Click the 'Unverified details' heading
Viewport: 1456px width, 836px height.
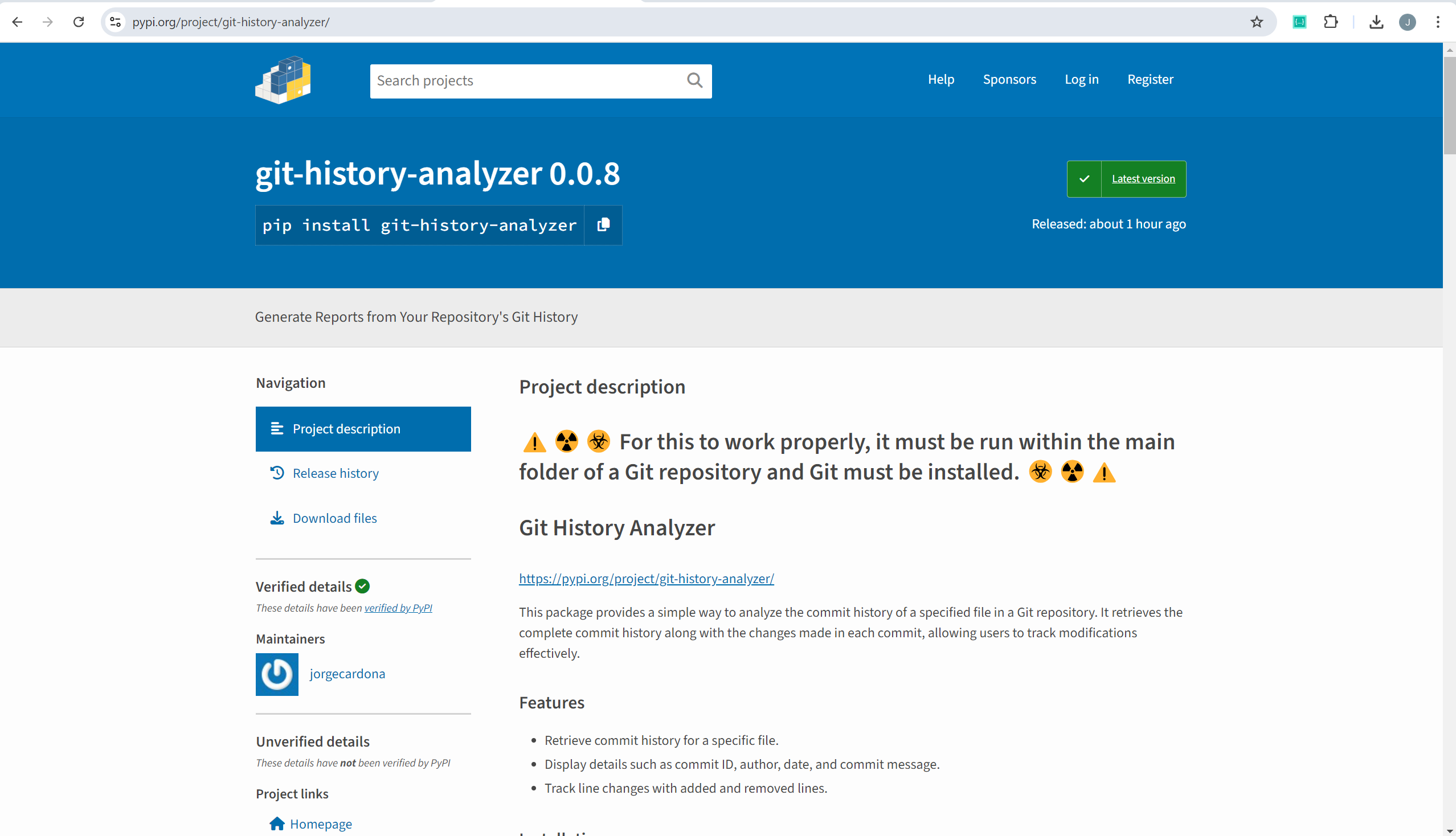(313, 741)
